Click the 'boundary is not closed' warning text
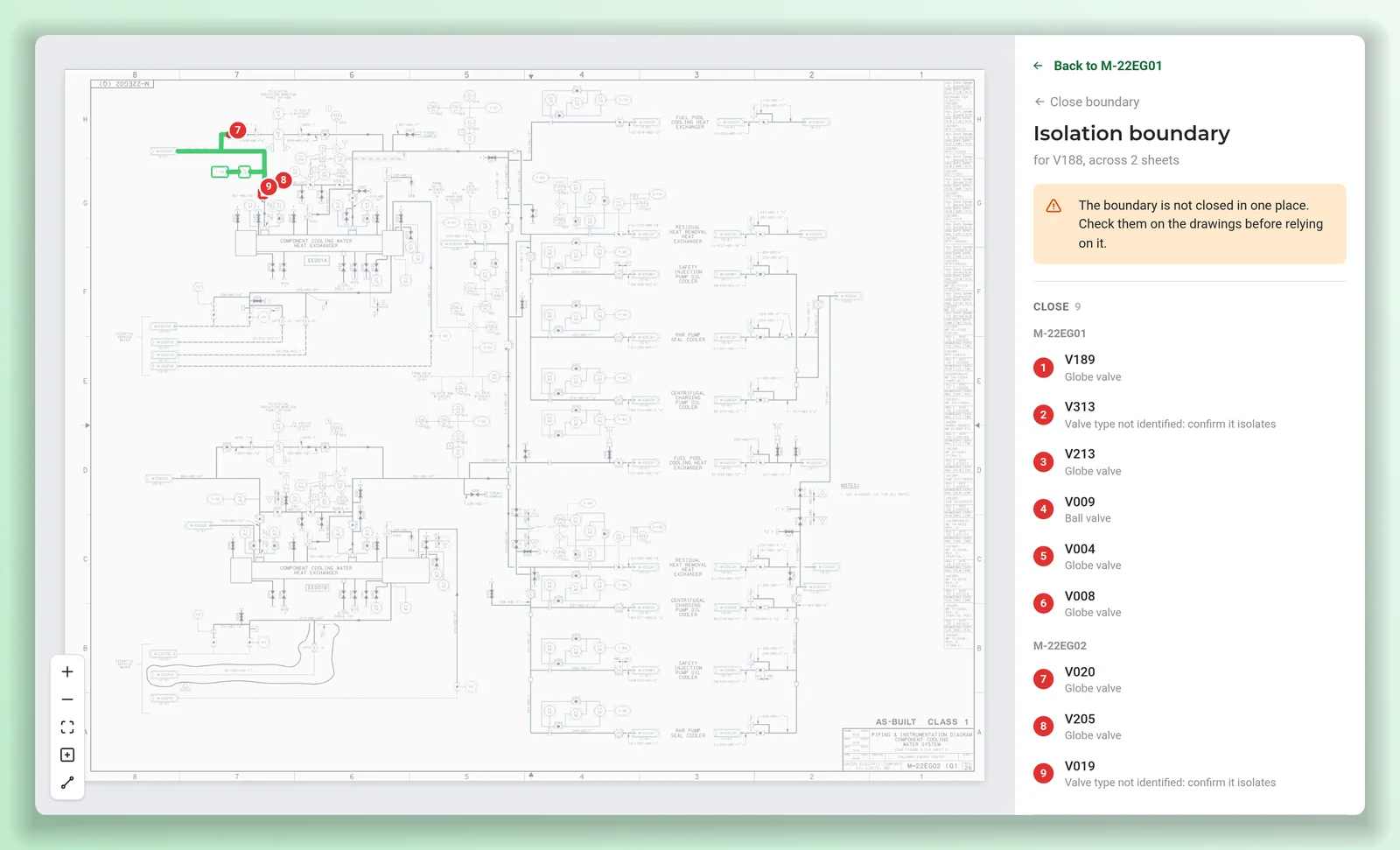Viewport: 1400px width, 850px height. pyautogui.click(x=1200, y=224)
